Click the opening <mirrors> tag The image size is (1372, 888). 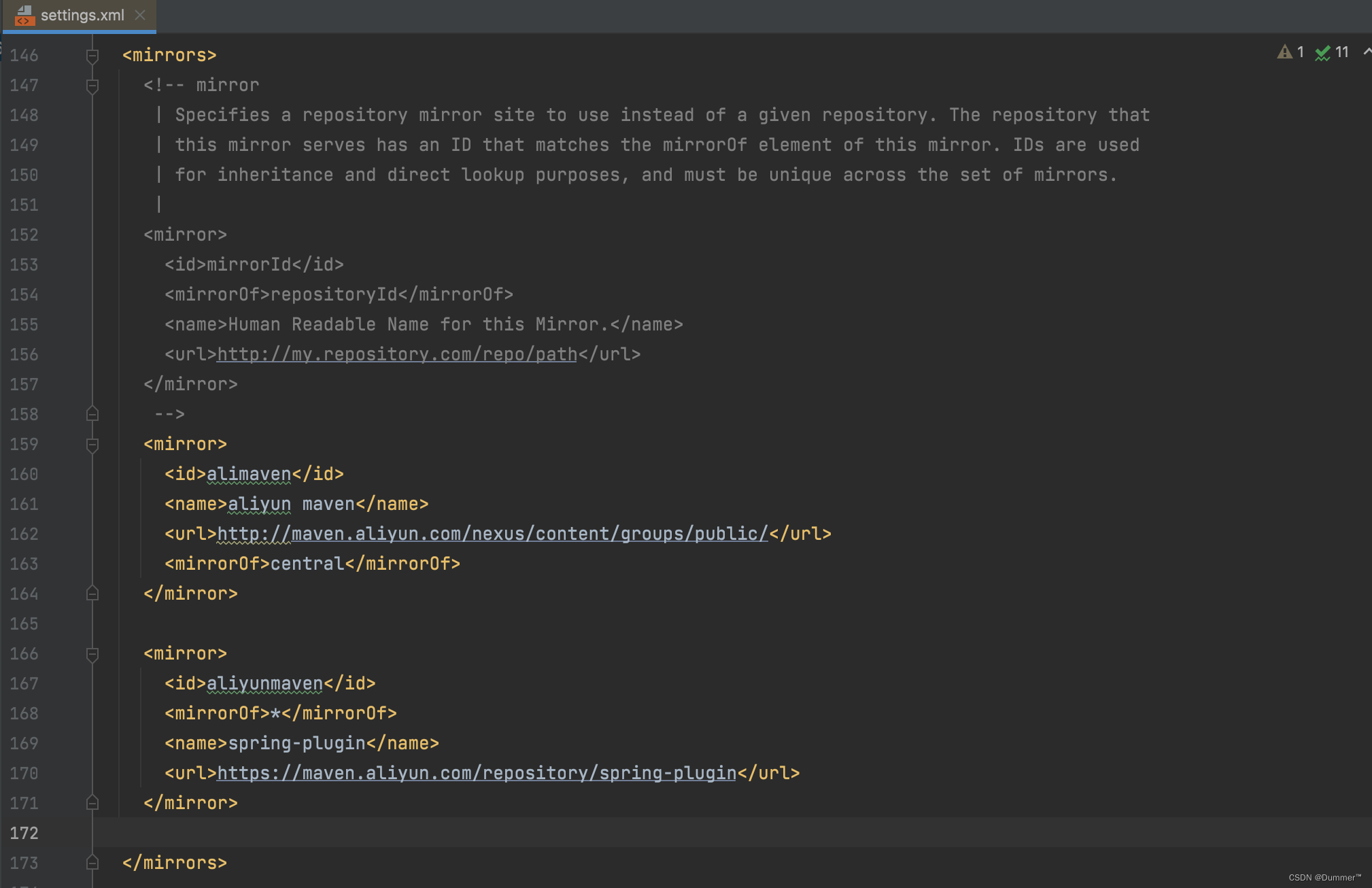point(169,55)
